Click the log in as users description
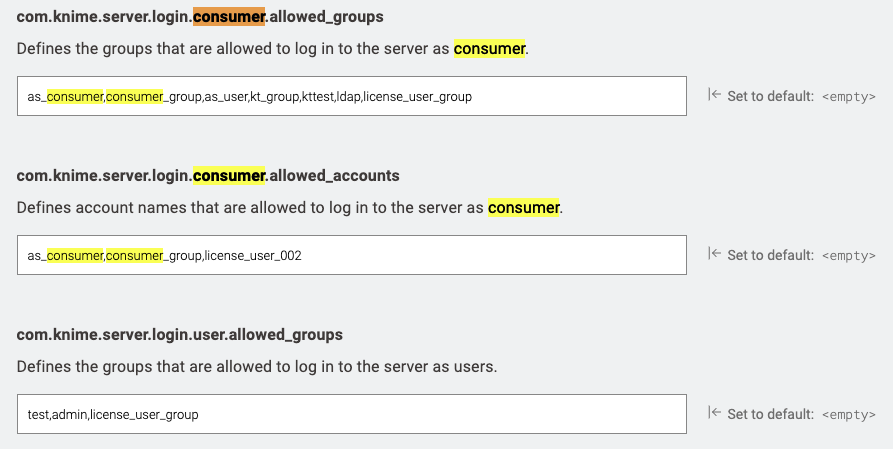Image resolution: width=893 pixels, height=449 pixels. tap(257, 366)
